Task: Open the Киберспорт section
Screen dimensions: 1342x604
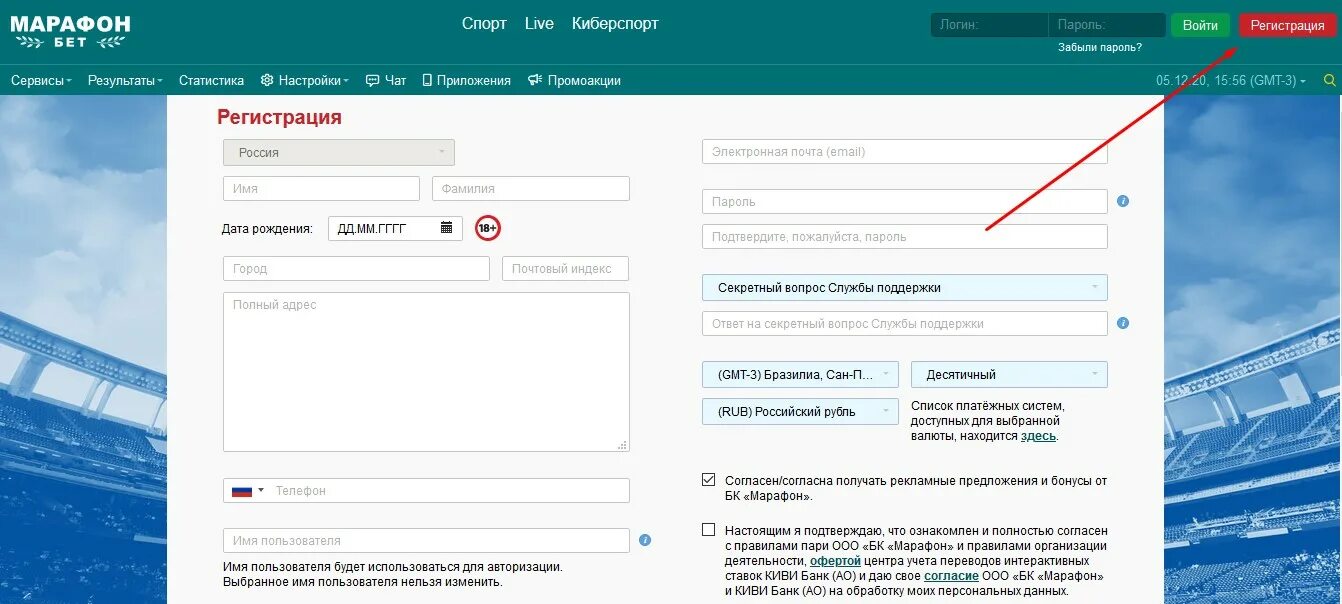Action: coord(615,24)
